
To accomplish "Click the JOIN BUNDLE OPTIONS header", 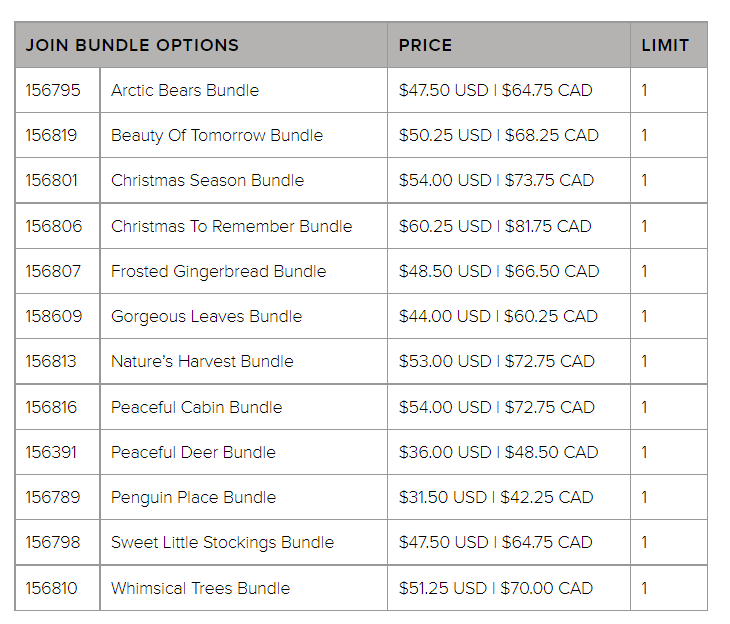I will pos(132,45).
